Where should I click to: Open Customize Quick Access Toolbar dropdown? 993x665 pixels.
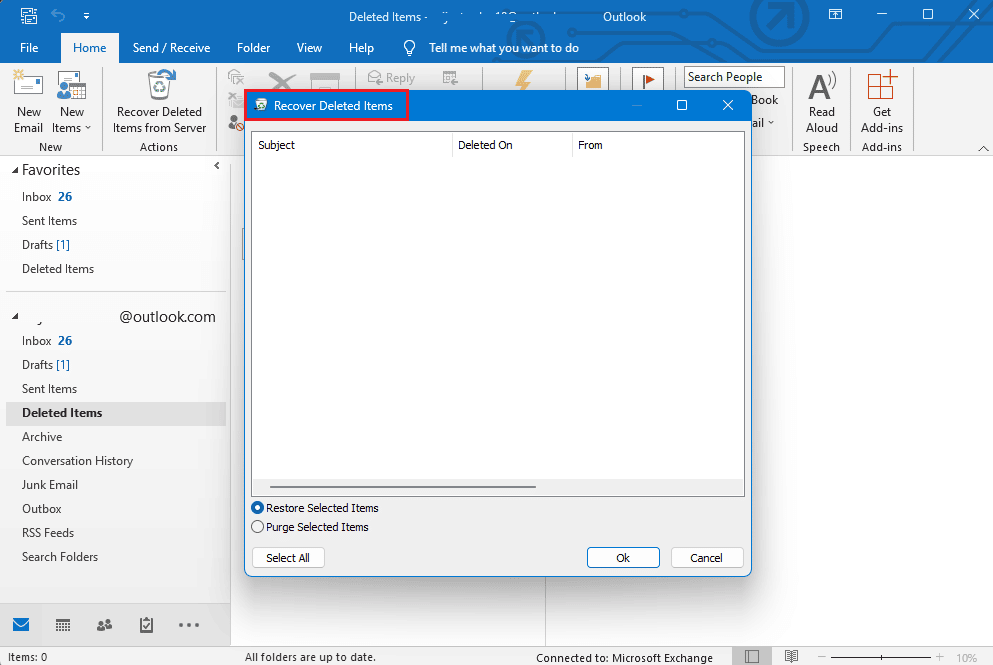pos(86,16)
